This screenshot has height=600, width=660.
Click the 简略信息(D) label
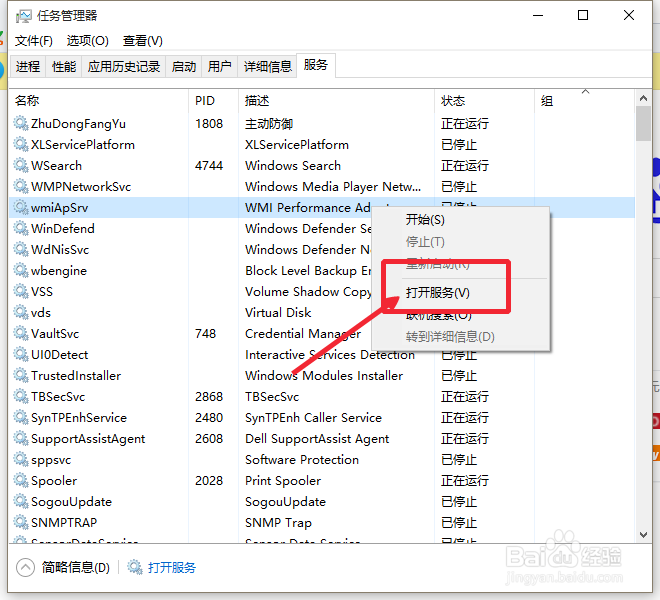(x=76, y=568)
